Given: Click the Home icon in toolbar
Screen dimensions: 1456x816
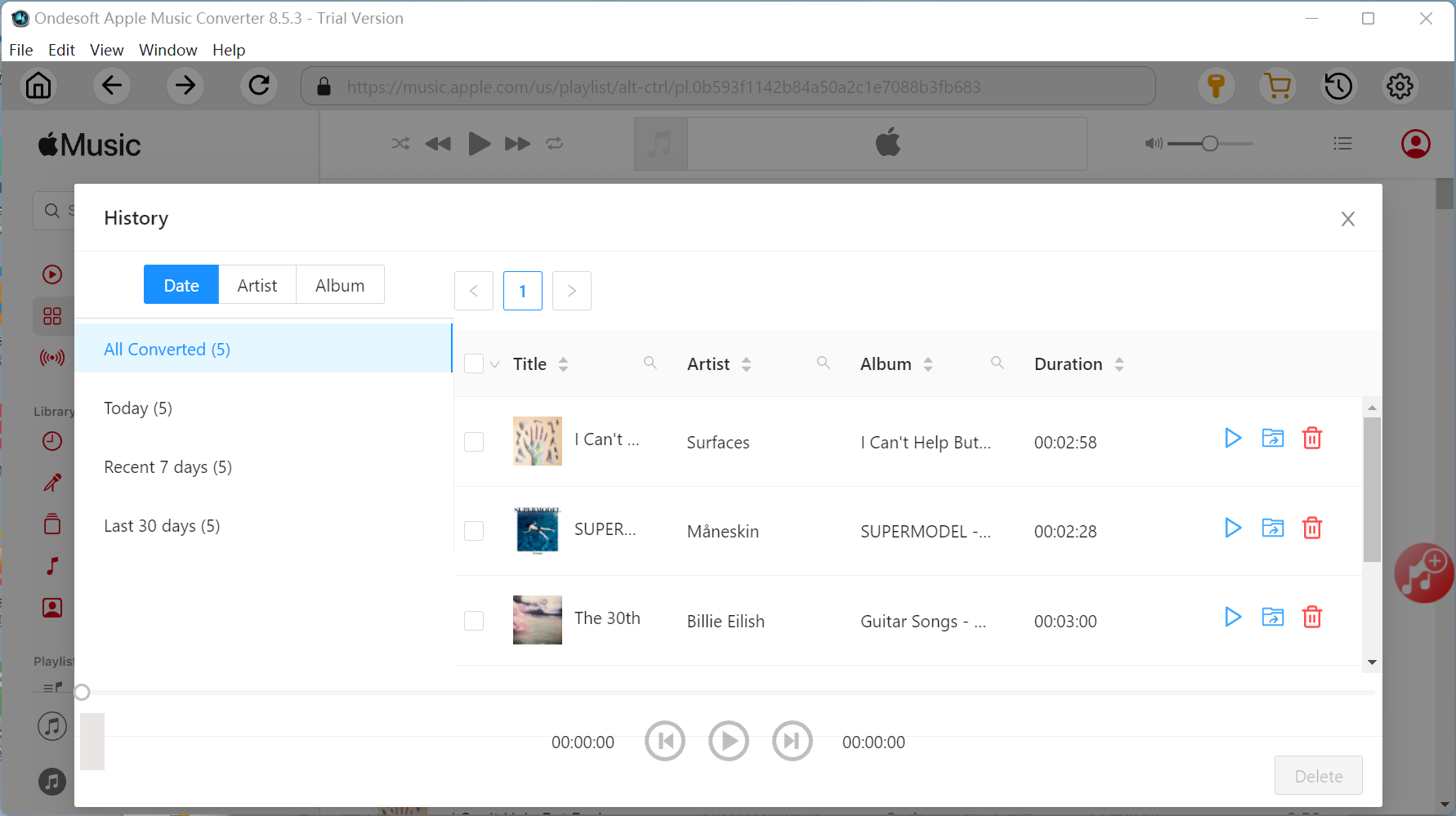Looking at the screenshot, I should 38,86.
